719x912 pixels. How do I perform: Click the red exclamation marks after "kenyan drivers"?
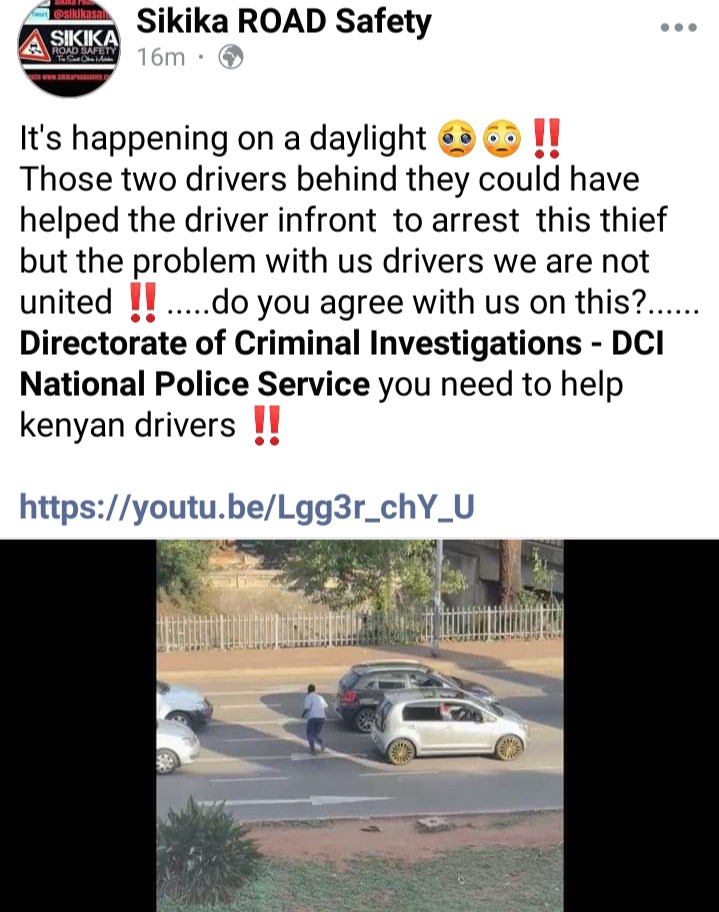pyautogui.click(x=267, y=425)
